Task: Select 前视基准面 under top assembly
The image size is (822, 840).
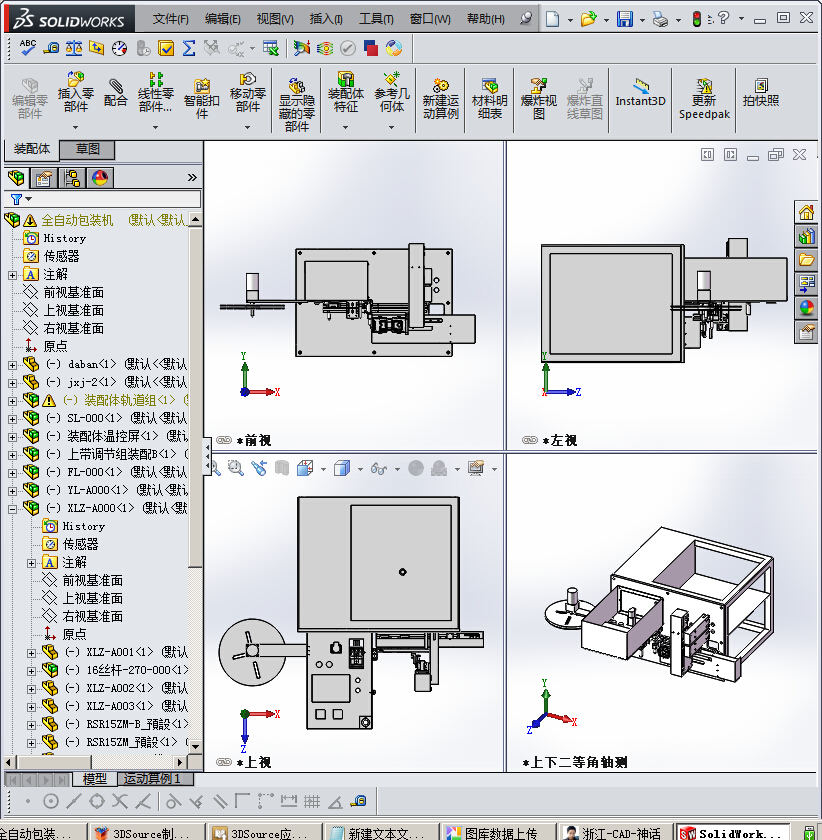Action: pos(73,292)
